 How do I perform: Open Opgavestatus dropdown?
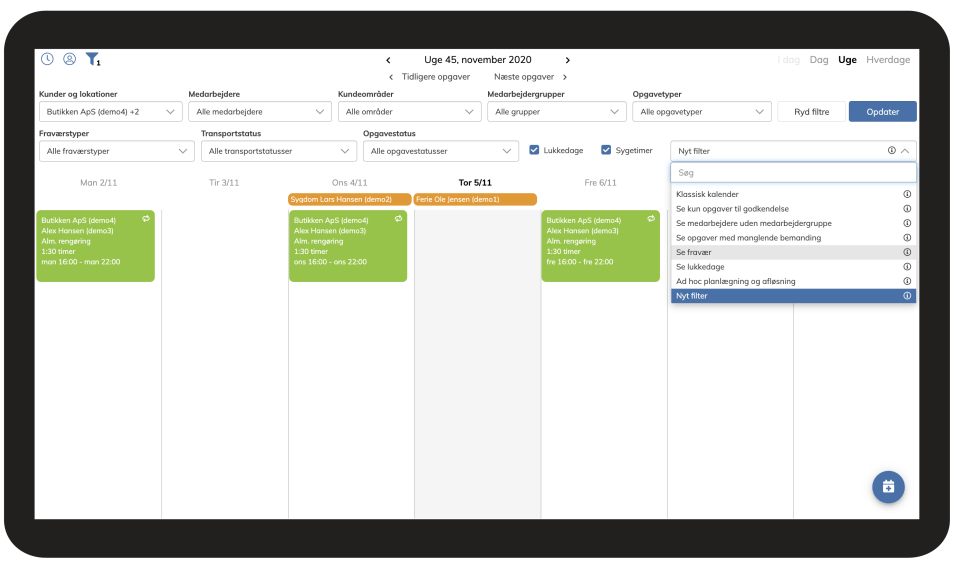pos(440,151)
